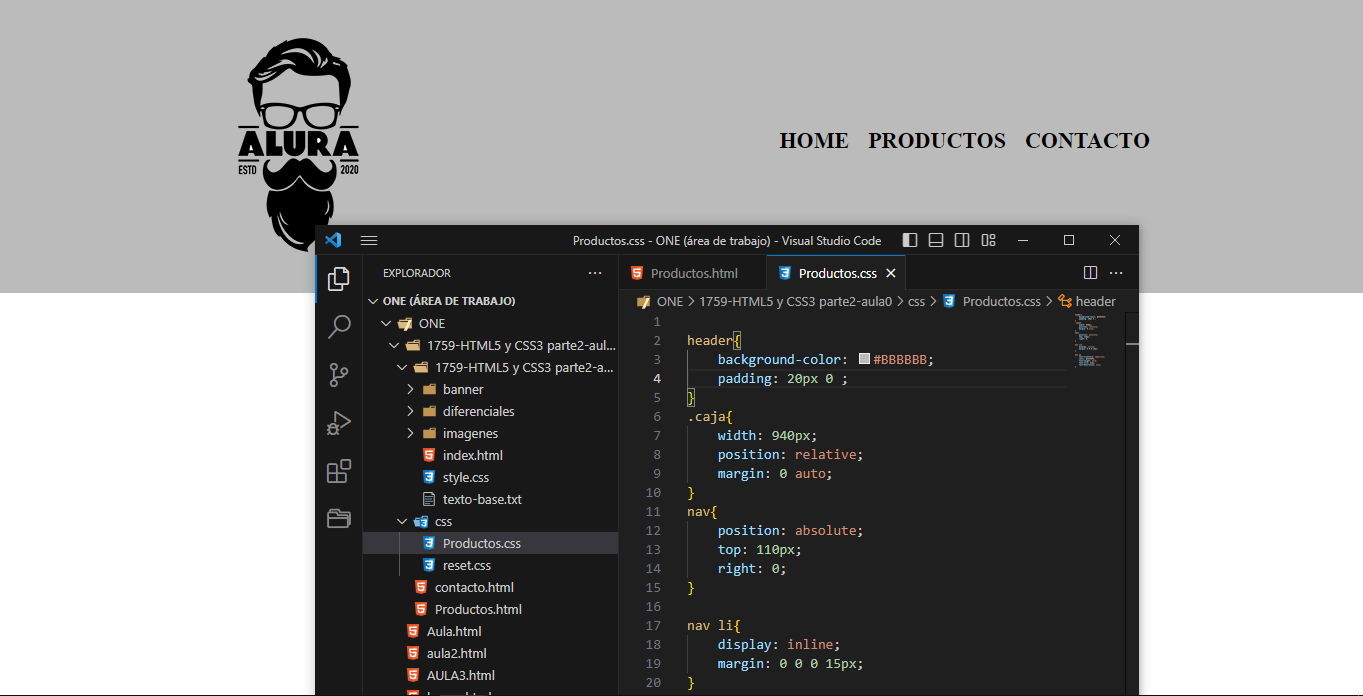This screenshot has width=1363, height=696.
Task: Open editor More Actions ellipsis
Action: (x=1116, y=273)
